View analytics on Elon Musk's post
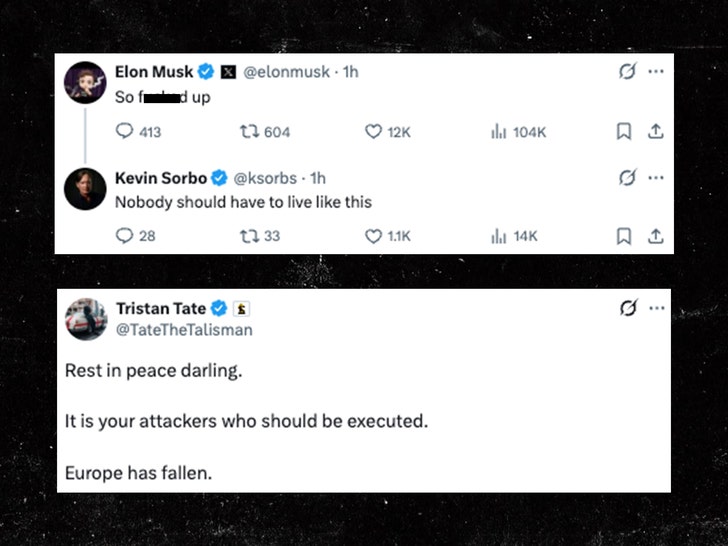The width and height of the screenshot is (728, 546). coord(497,131)
